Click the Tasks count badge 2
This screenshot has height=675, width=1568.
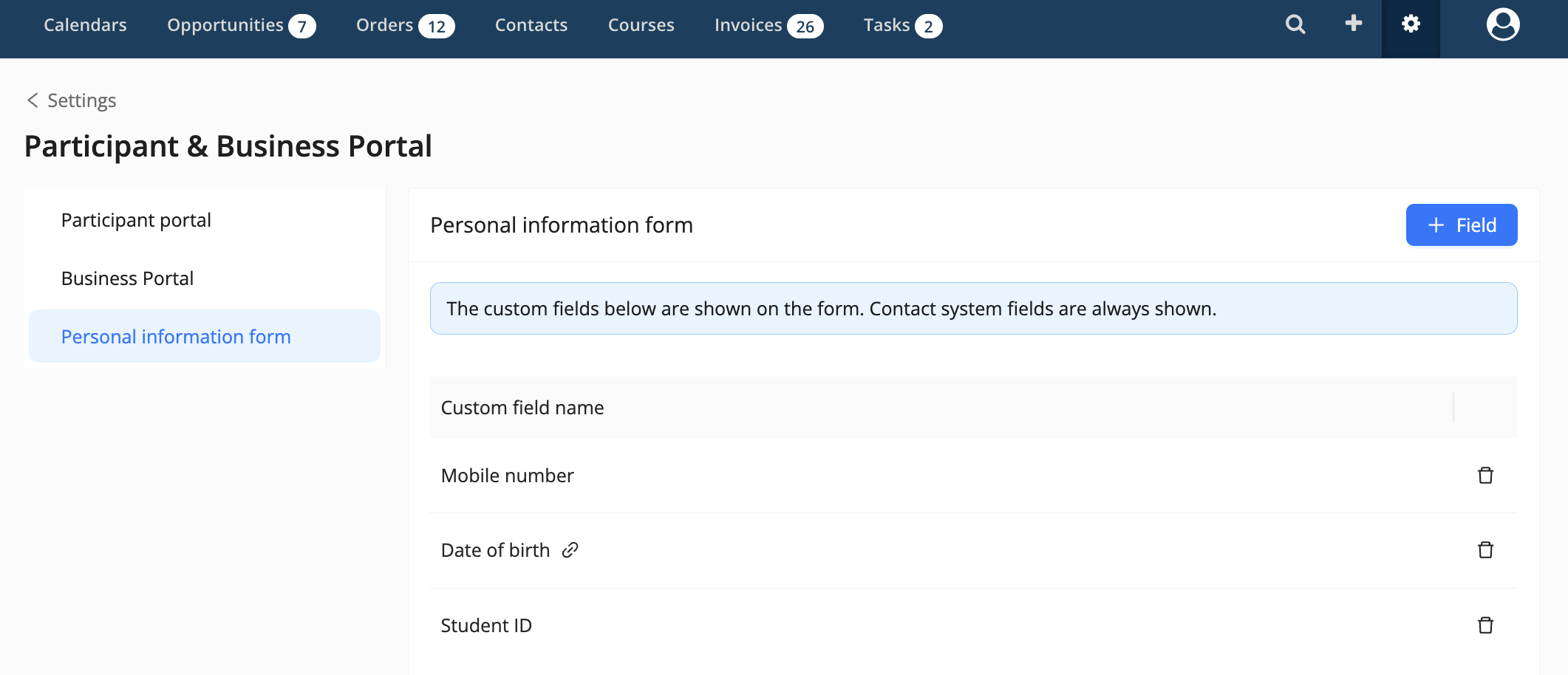tap(929, 27)
